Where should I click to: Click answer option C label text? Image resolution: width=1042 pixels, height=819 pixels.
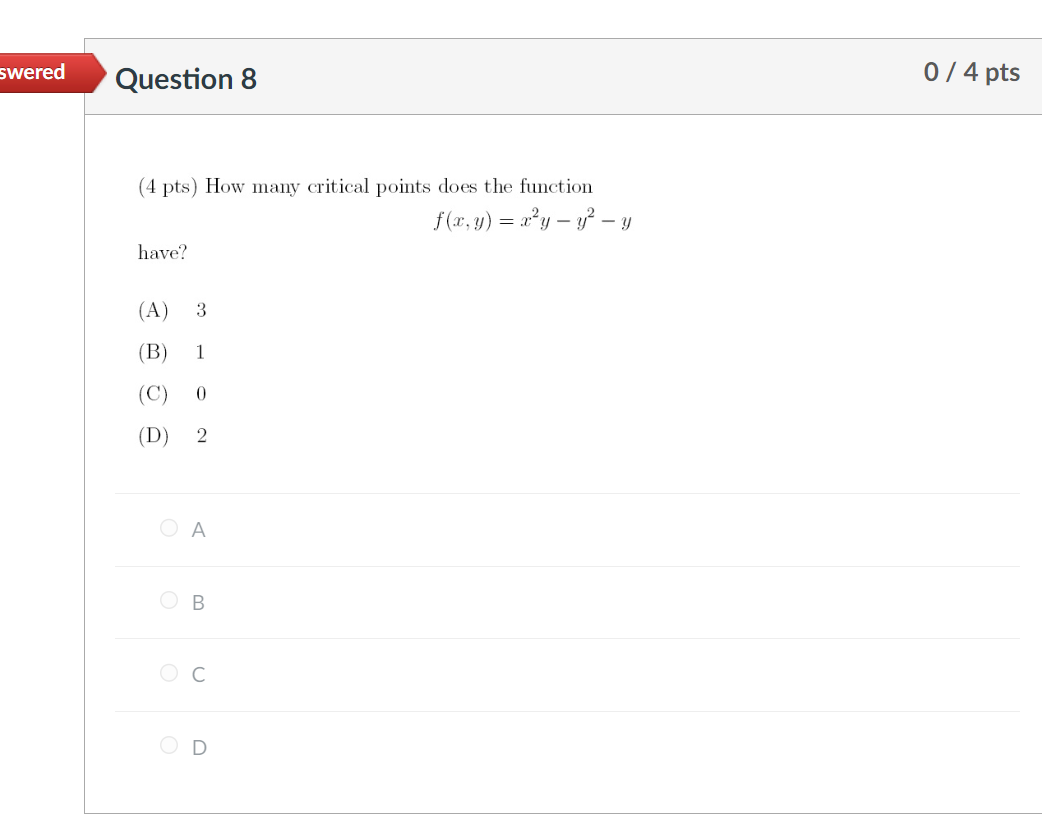tap(198, 674)
